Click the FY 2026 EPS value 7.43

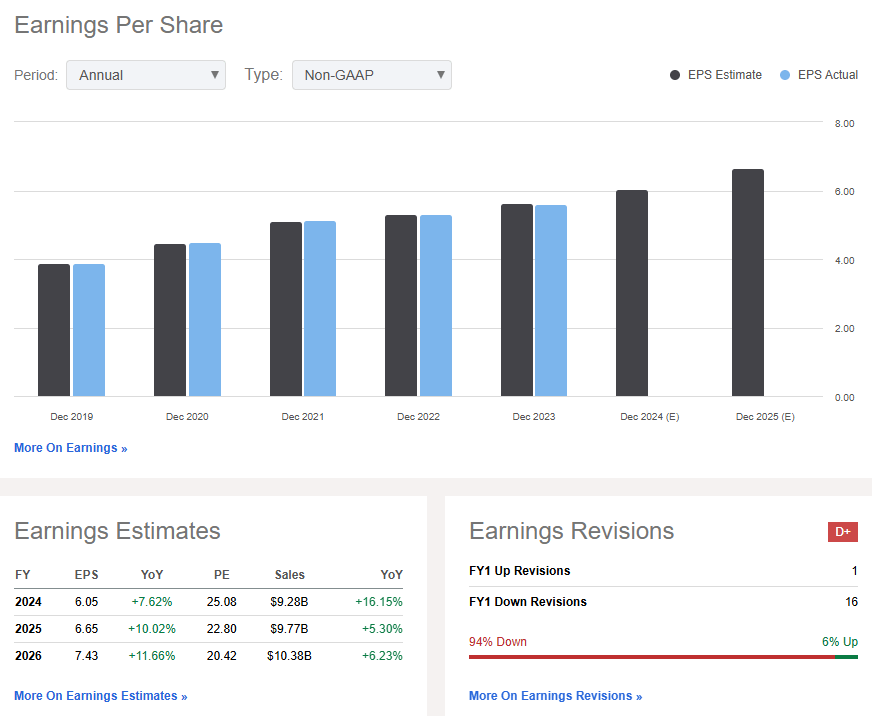(87, 656)
